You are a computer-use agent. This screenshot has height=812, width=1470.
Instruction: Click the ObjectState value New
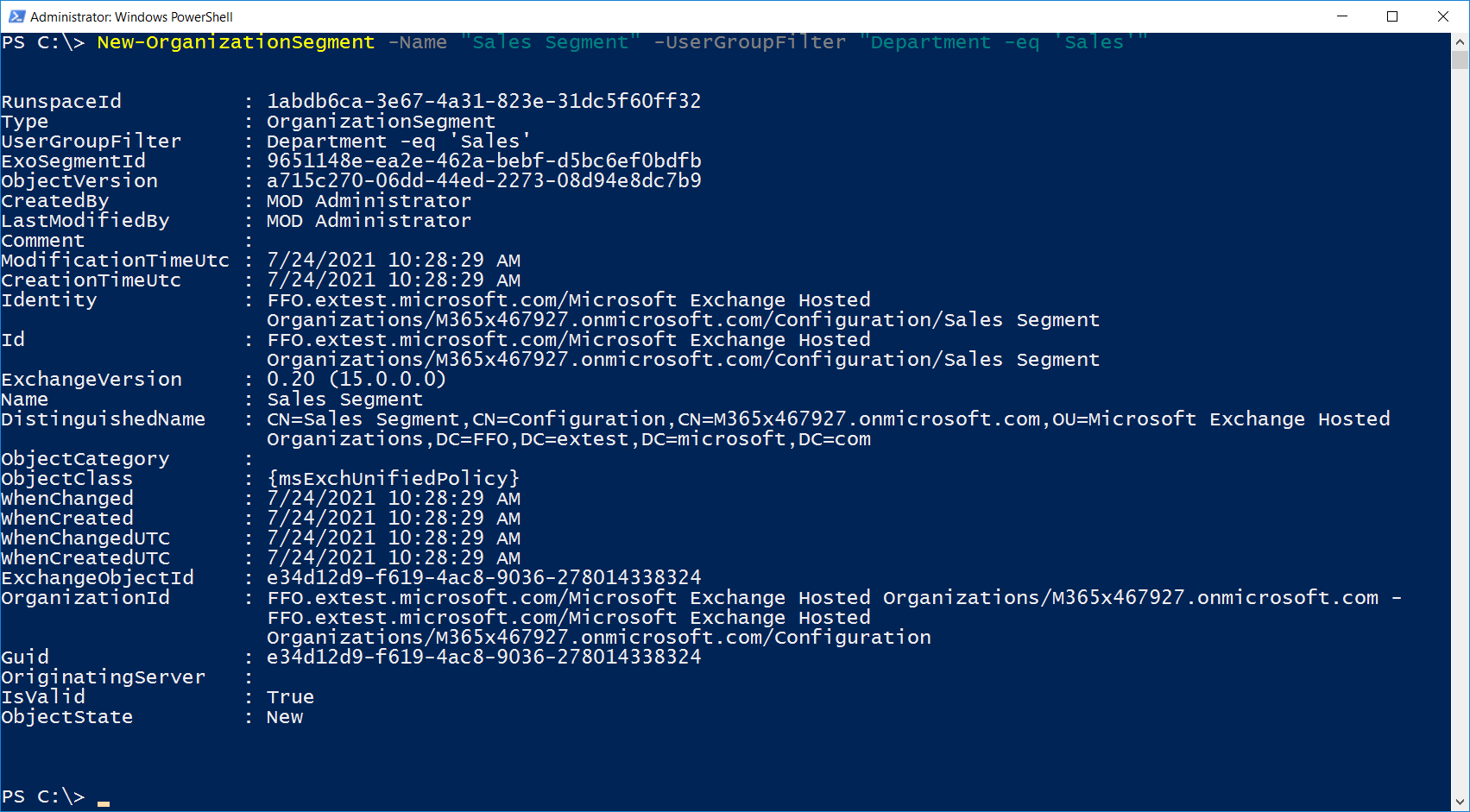pos(285,717)
